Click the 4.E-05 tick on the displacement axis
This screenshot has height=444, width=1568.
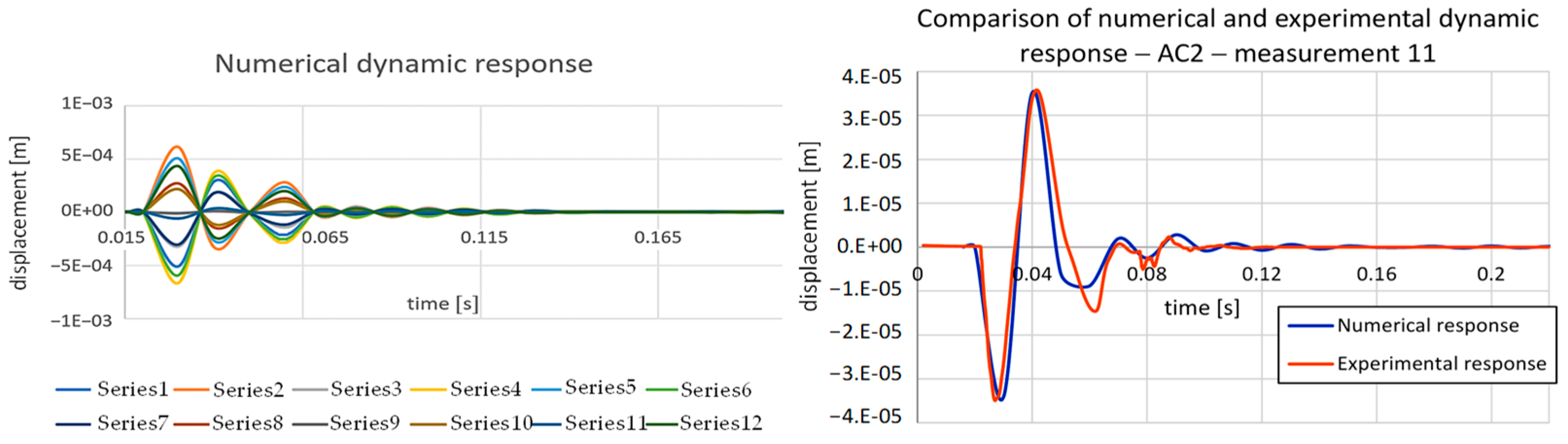coord(871,77)
